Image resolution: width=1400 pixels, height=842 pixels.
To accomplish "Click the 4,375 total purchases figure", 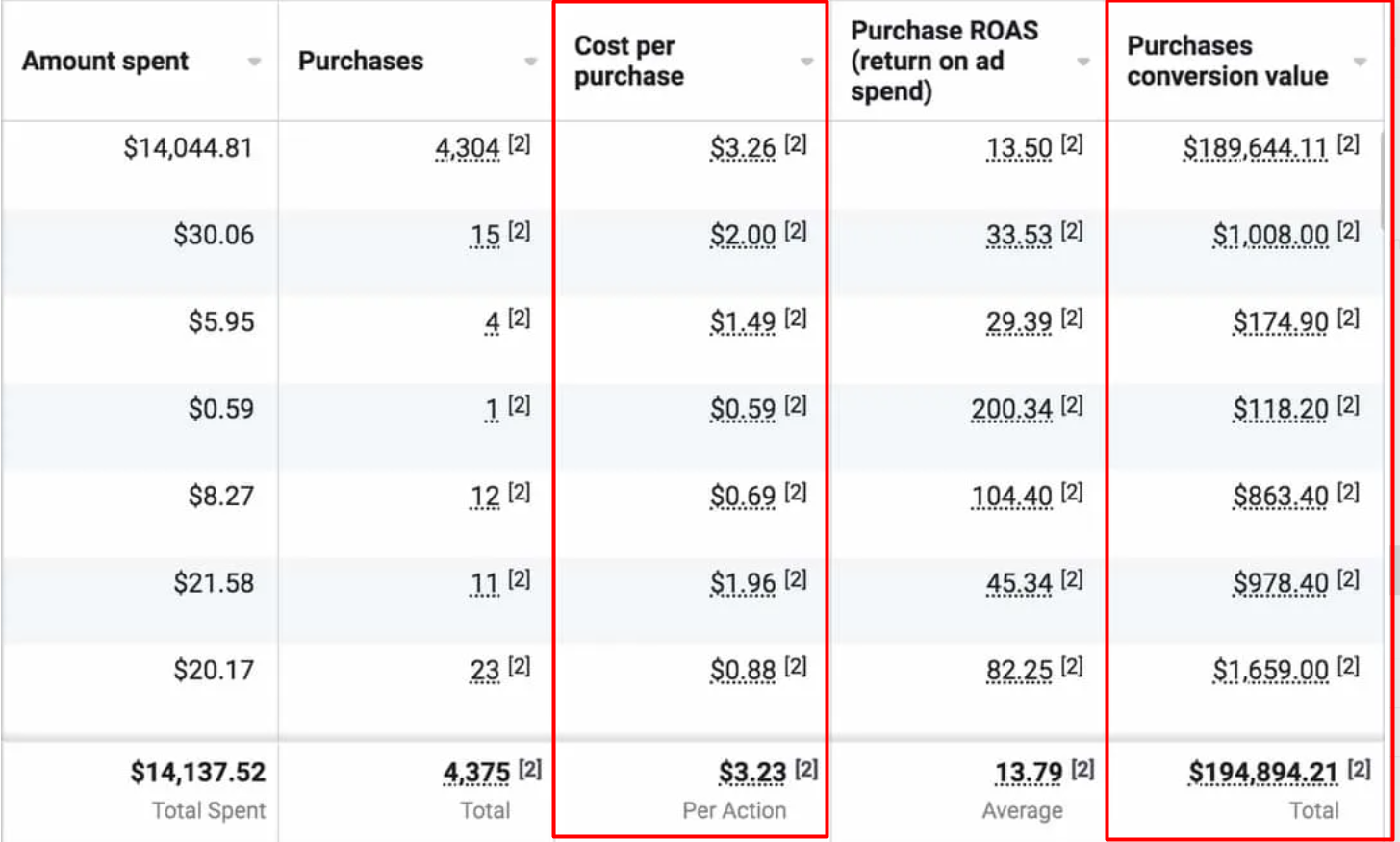I will click(x=476, y=773).
